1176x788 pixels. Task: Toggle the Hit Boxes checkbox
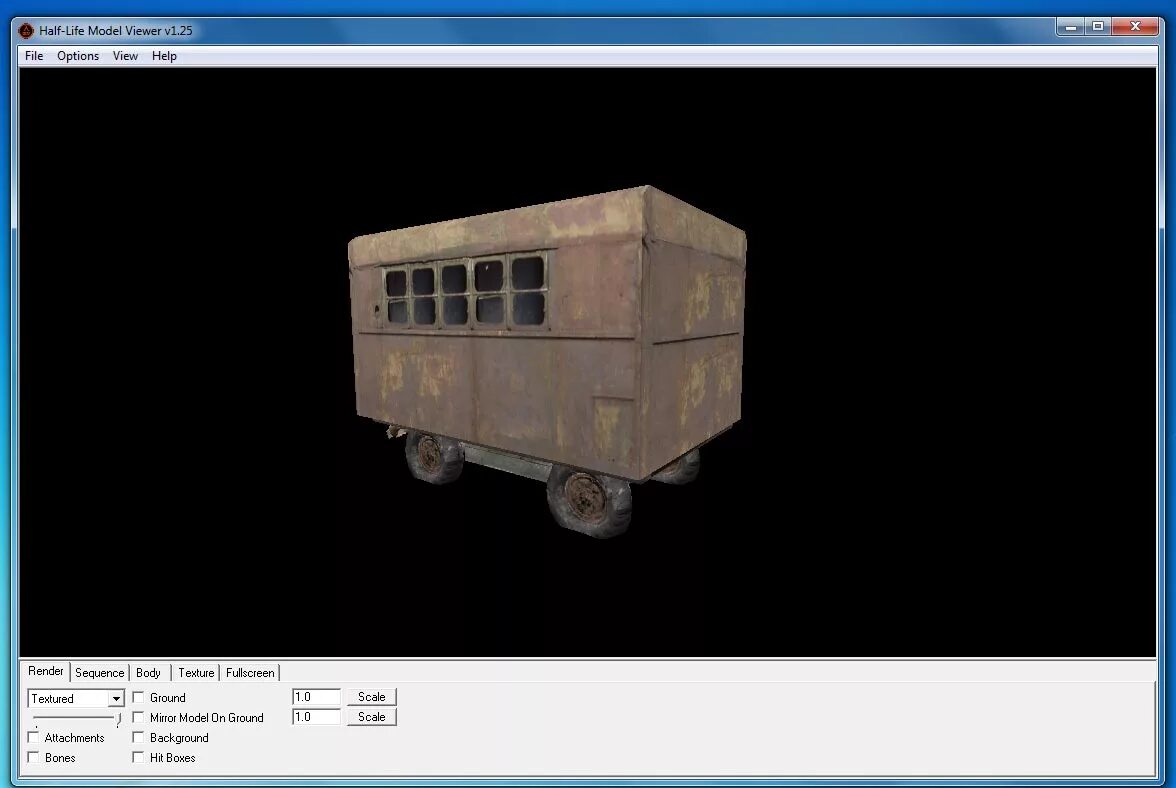(138, 758)
